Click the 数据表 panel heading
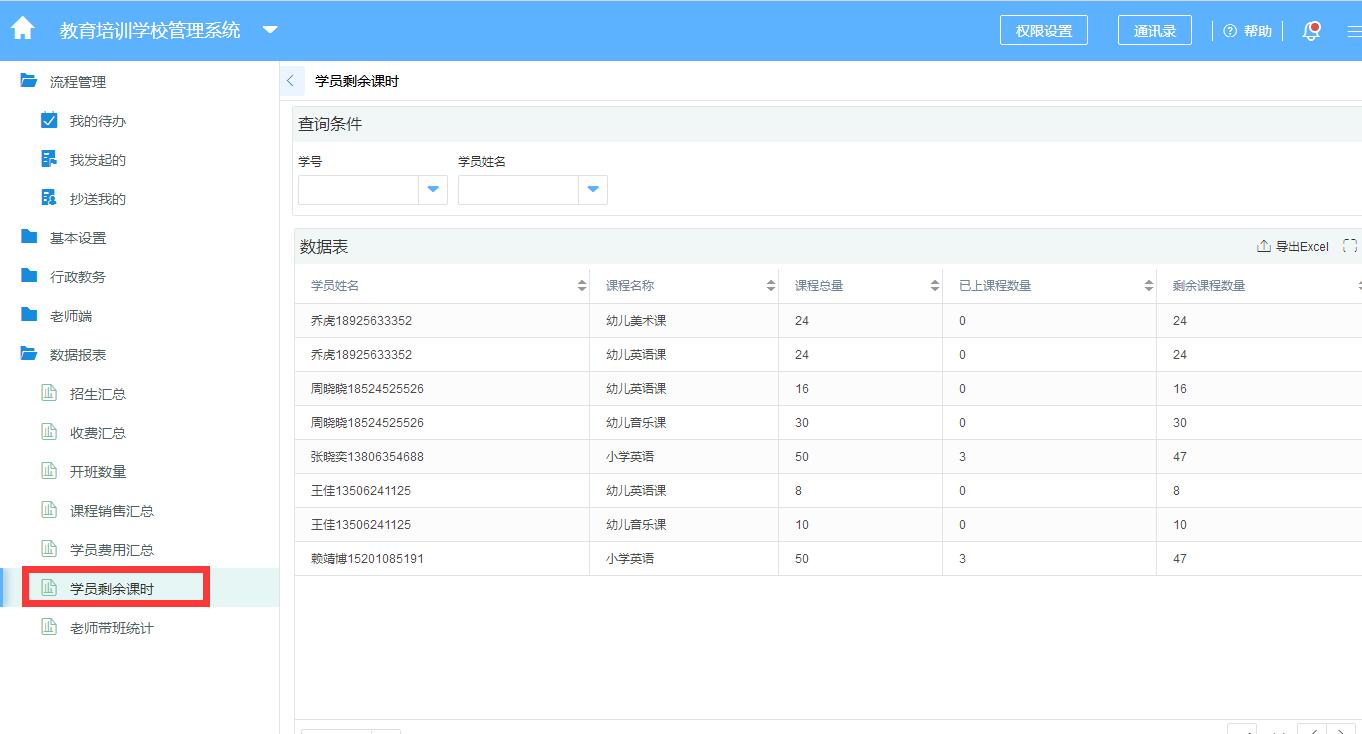Image resolution: width=1362 pixels, height=734 pixels. point(324,247)
